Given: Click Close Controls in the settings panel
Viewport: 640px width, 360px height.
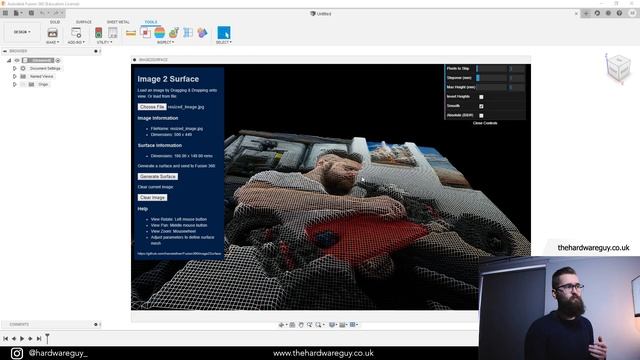Looking at the screenshot, I should point(485,123).
